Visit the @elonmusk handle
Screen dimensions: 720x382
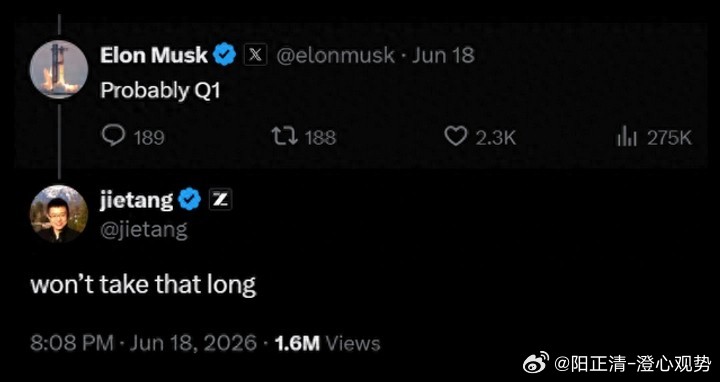coord(335,56)
